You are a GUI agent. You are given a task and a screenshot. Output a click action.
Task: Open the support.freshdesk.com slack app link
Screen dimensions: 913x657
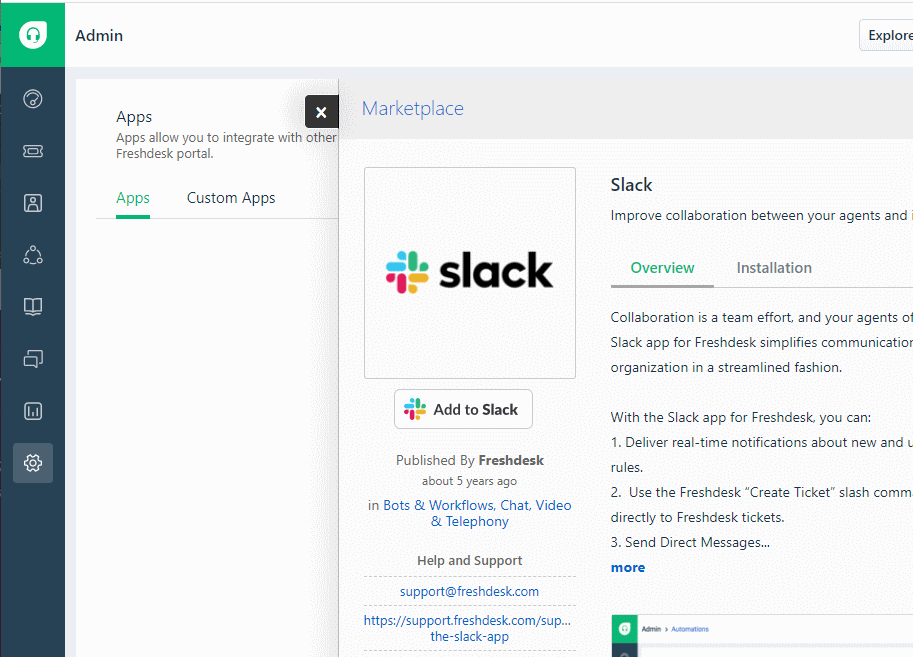click(468, 628)
